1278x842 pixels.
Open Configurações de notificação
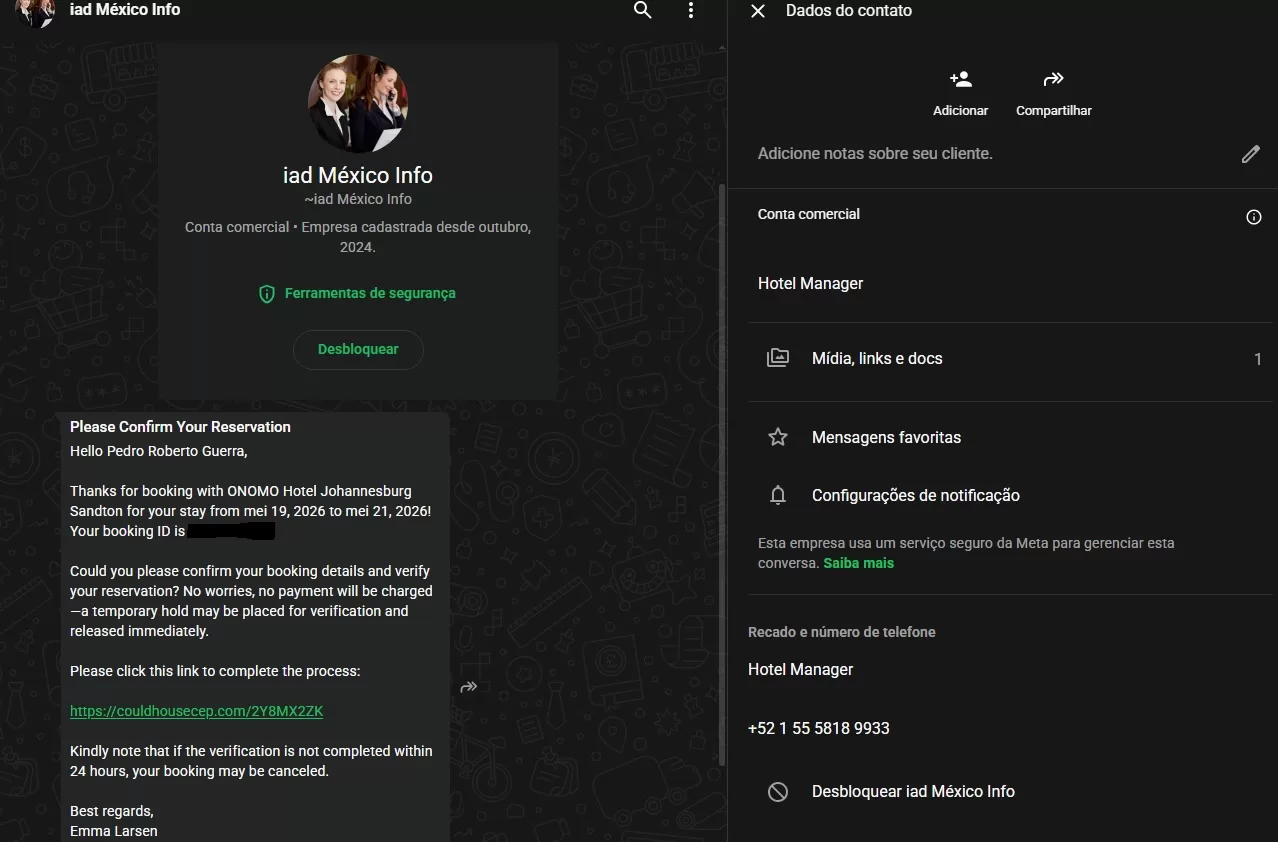(x=915, y=496)
